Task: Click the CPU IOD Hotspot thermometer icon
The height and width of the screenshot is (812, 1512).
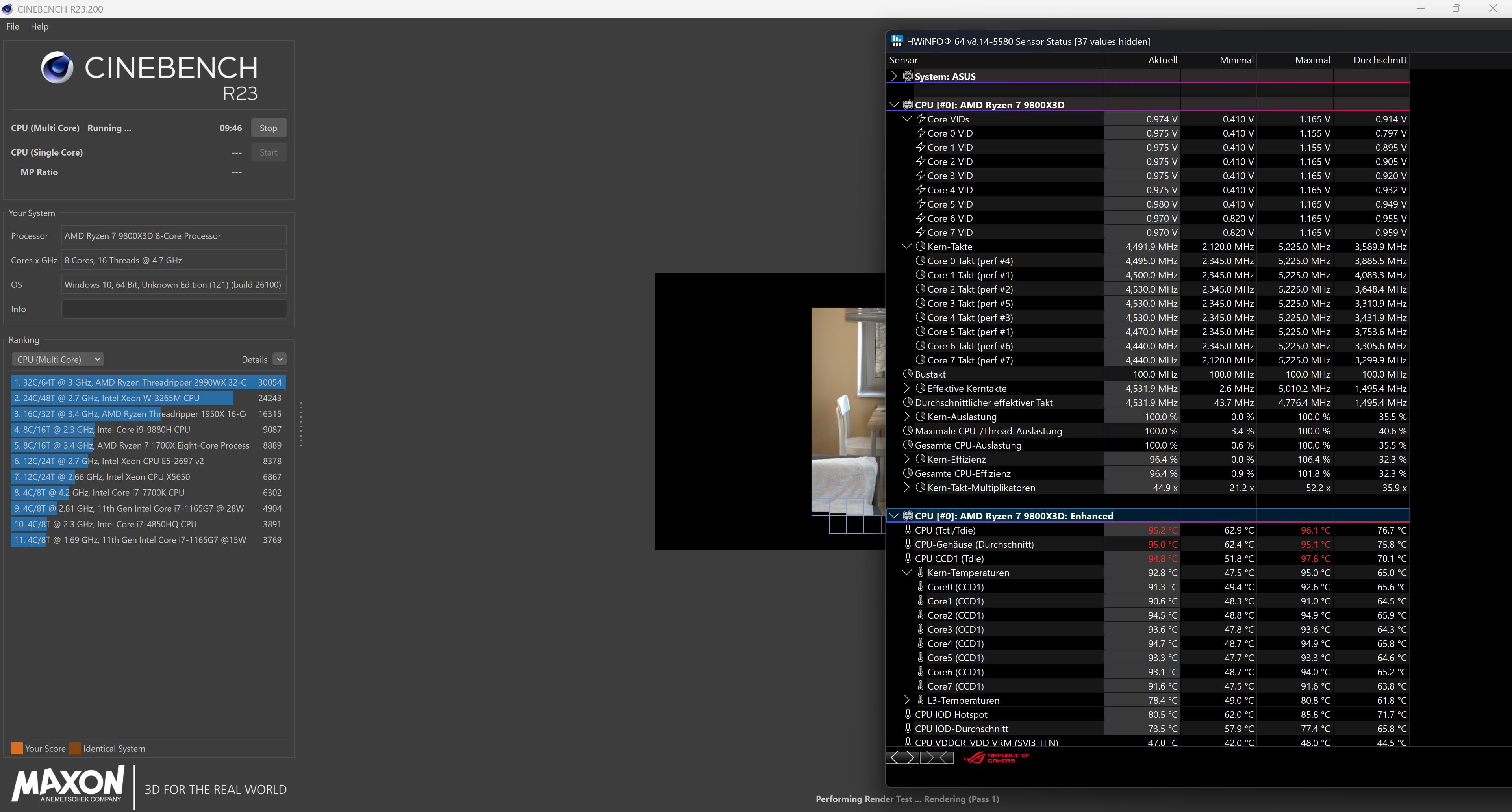Action: pyautogui.click(x=908, y=714)
